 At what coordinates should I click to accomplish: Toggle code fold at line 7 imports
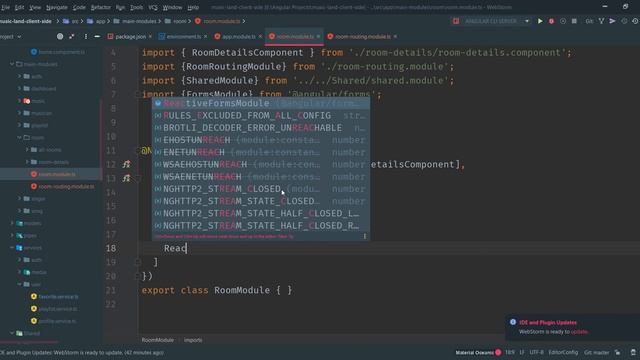pos(138,94)
